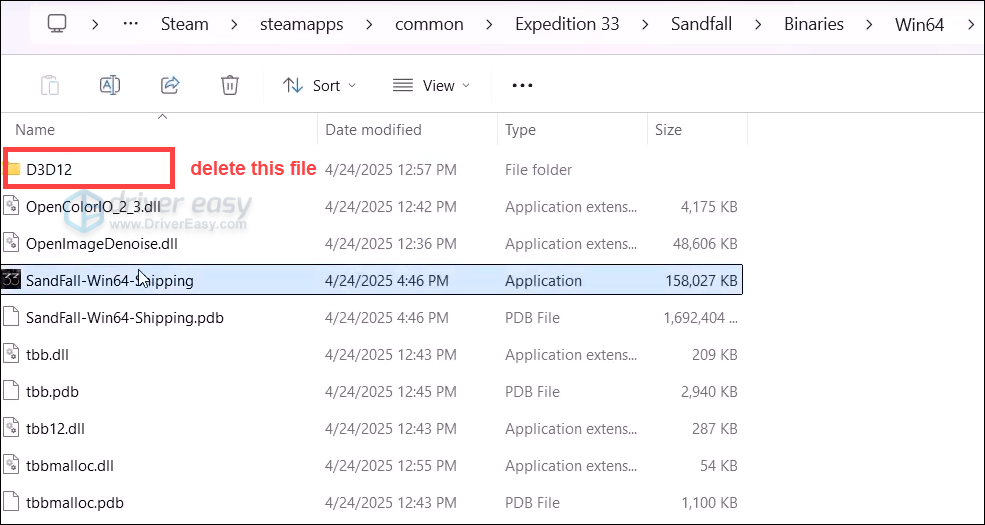This screenshot has height=525, width=985.
Task: Select the OpenImageDenoise.dll file
Action: tap(101, 244)
